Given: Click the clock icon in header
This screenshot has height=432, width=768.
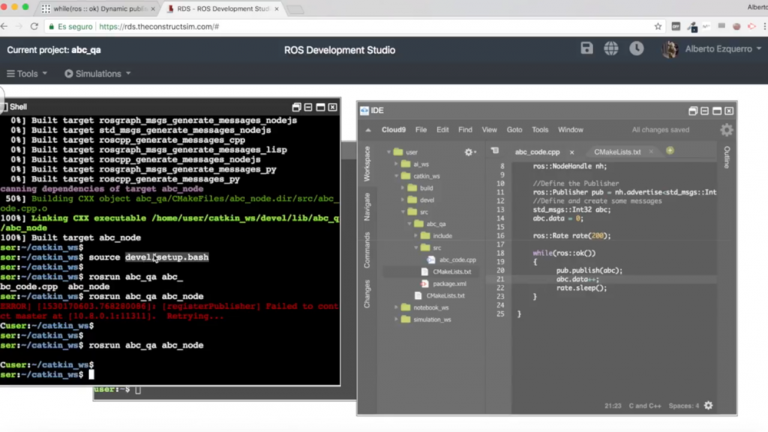Looking at the screenshot, I should point(636,48).
